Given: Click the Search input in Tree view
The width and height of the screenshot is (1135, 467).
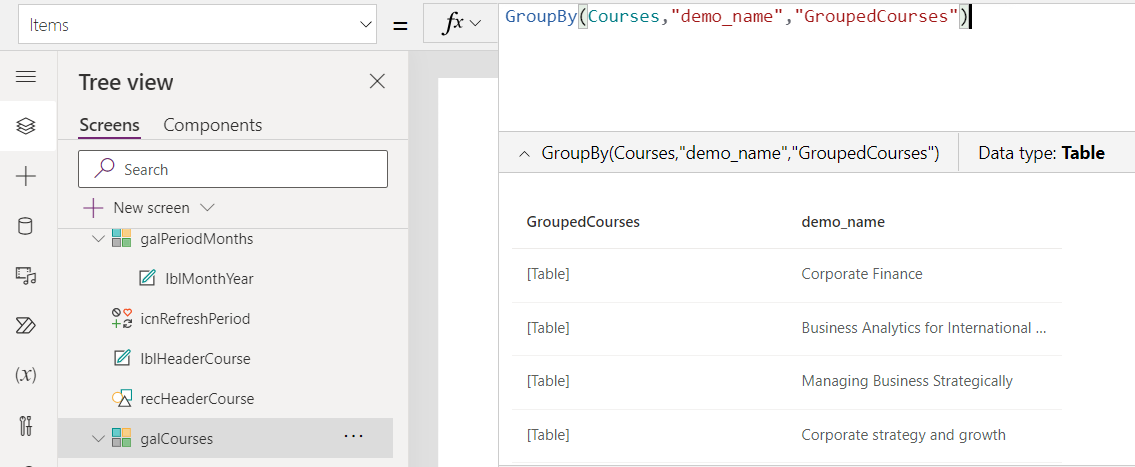Looking at the screenshot, I should 233,169.
